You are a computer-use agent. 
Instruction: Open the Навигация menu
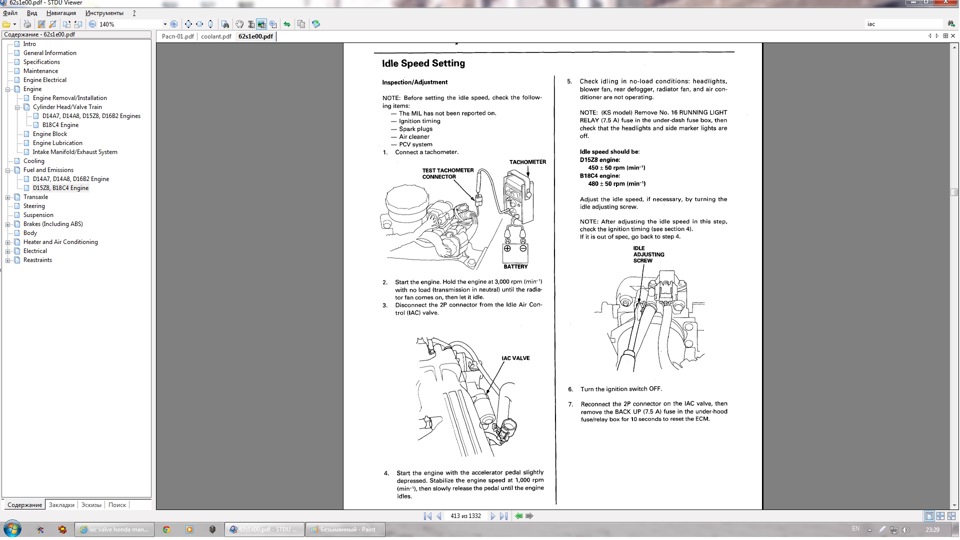click(61, 13)
